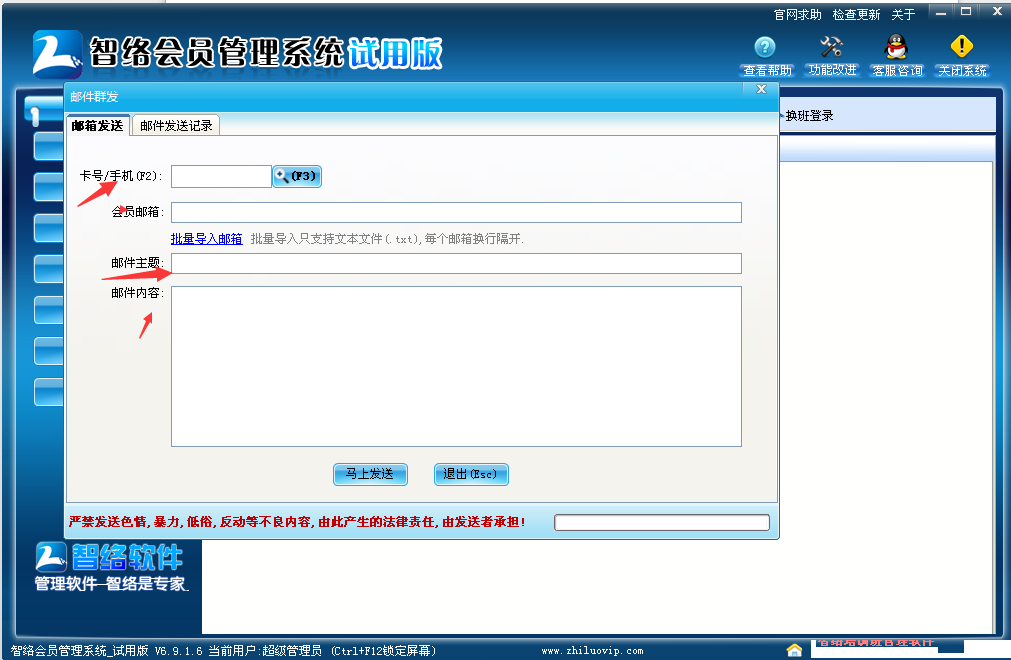The width and height of the screenshot is (1011, 660).
Task: Click the 邮件群发 dialog title text
Action: coord(94,97)
